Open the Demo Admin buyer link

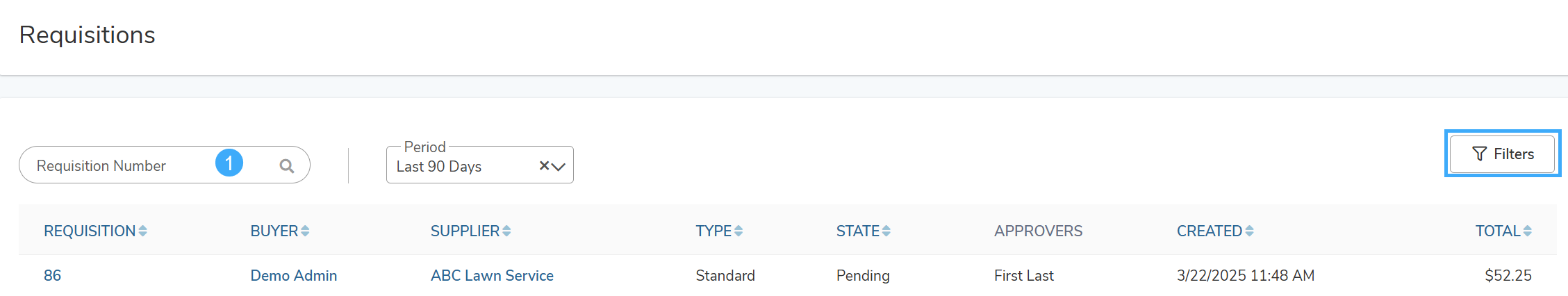click(294, 275)
